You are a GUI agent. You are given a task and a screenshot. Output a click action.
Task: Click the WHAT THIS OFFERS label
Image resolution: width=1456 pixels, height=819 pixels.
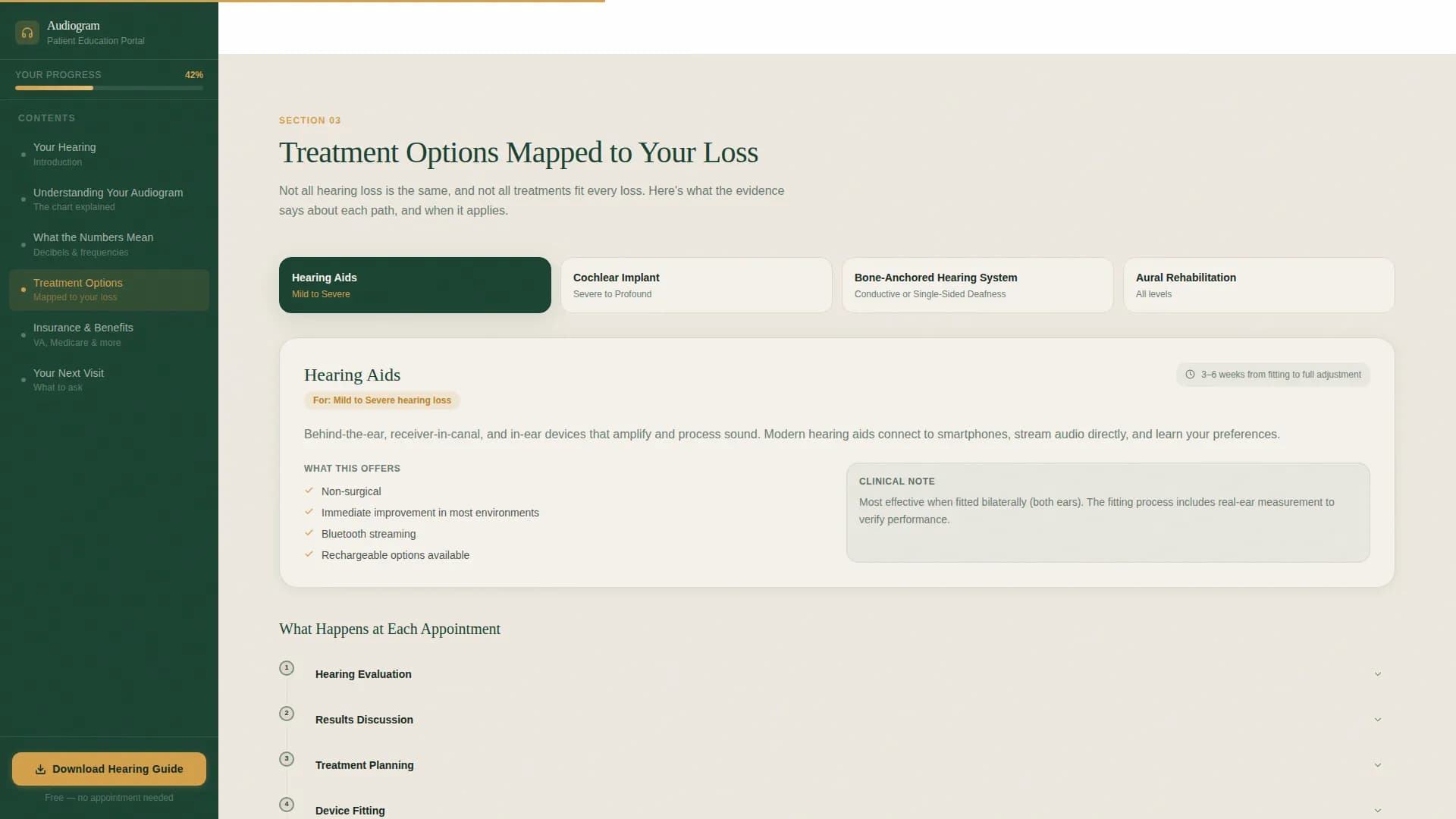click(x=352, y=469)
